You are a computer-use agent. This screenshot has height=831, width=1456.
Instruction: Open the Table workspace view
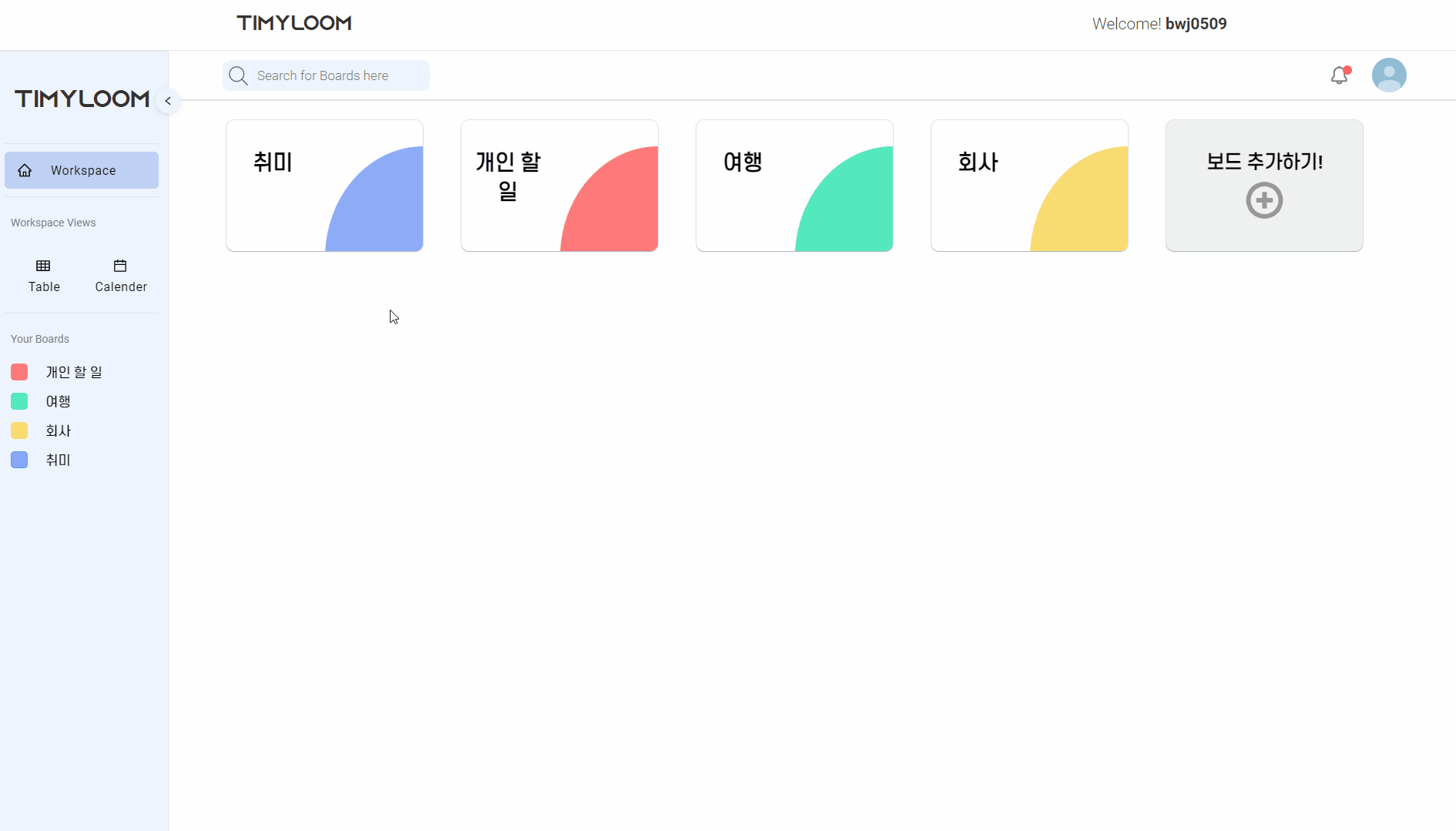pyautogui.click(x=43, y=275)
